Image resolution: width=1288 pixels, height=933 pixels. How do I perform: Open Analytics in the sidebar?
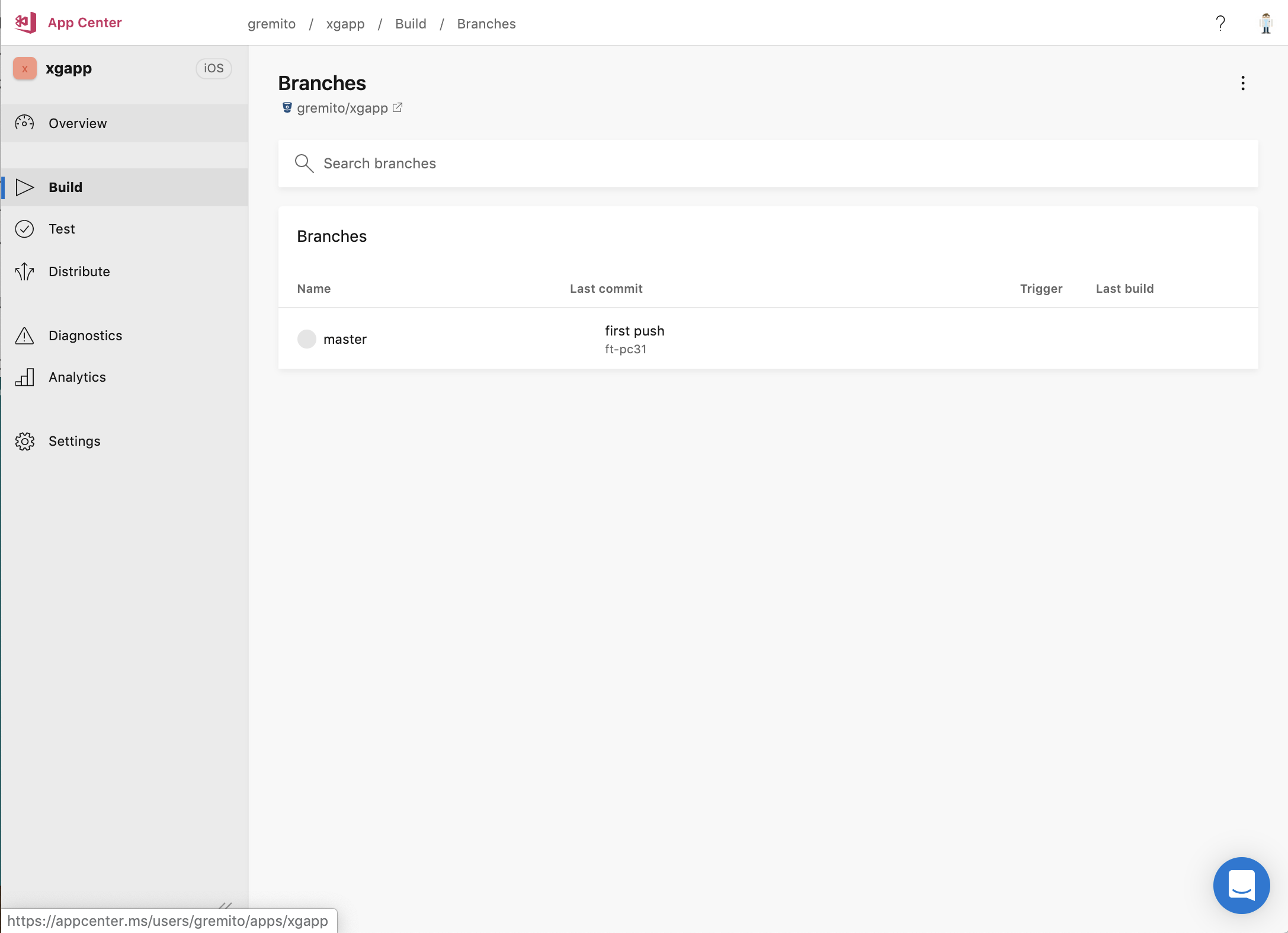coord(77,377)
